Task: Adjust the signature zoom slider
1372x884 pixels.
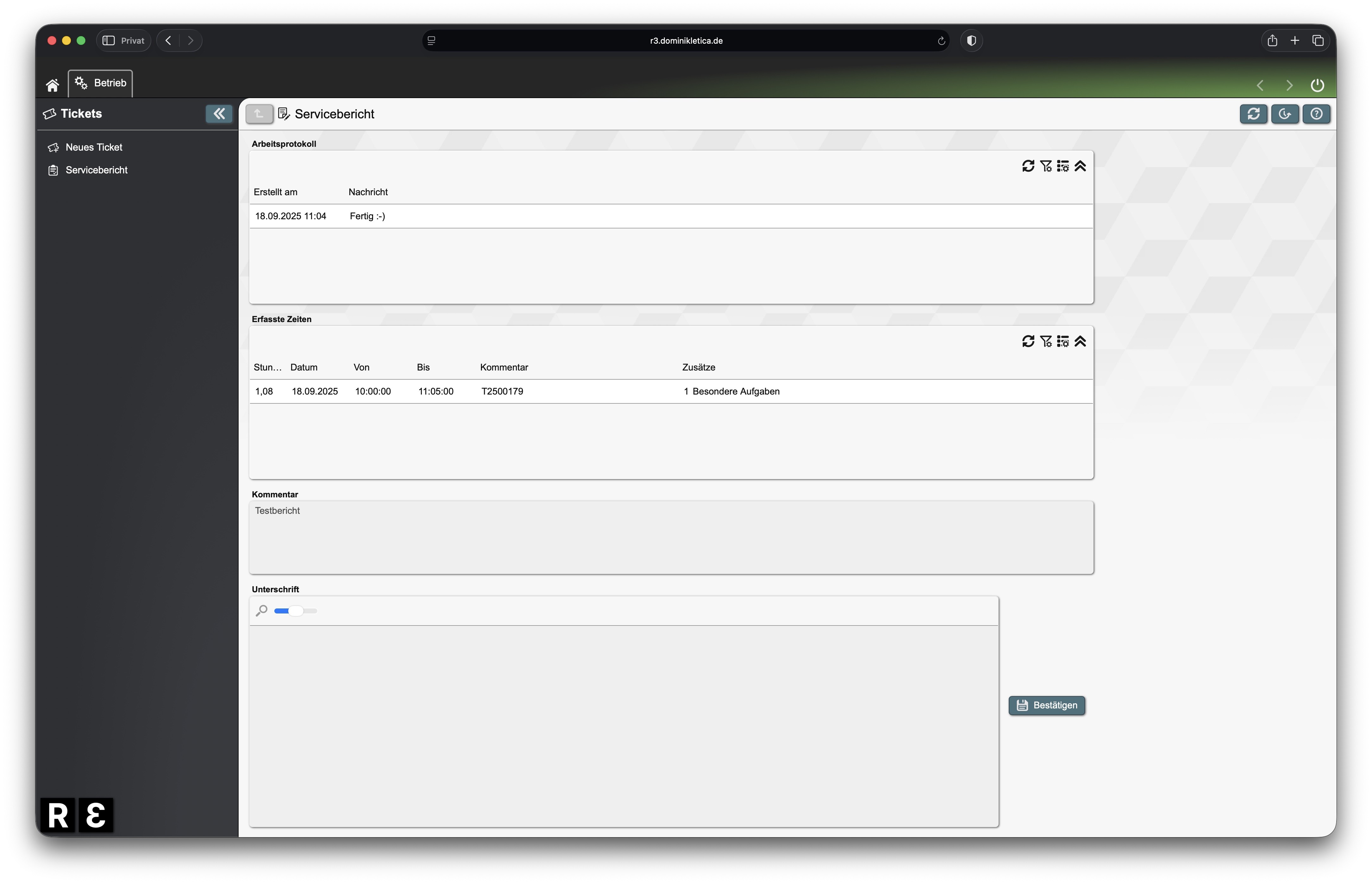Action: pos(296,611)
